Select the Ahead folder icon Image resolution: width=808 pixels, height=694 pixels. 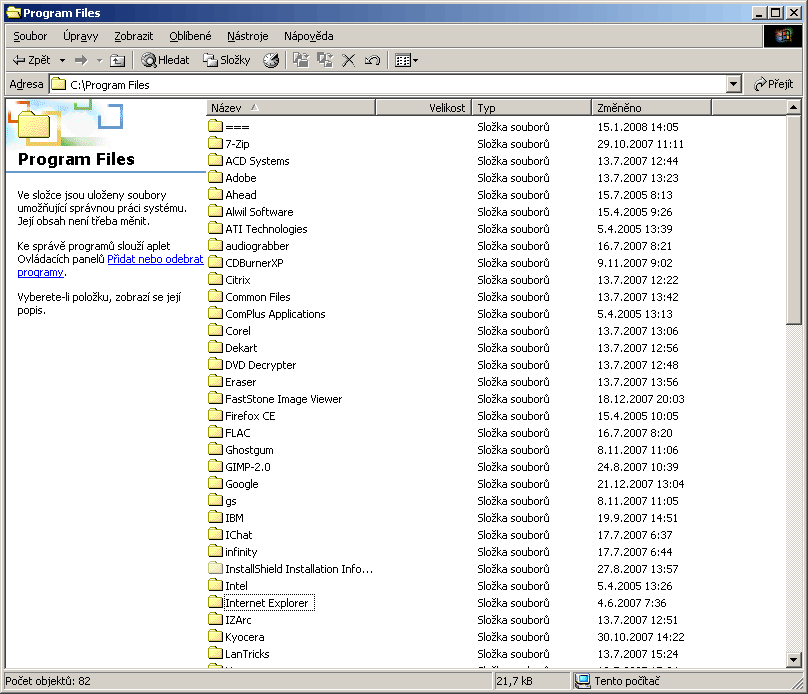click(x=215, y=194)
